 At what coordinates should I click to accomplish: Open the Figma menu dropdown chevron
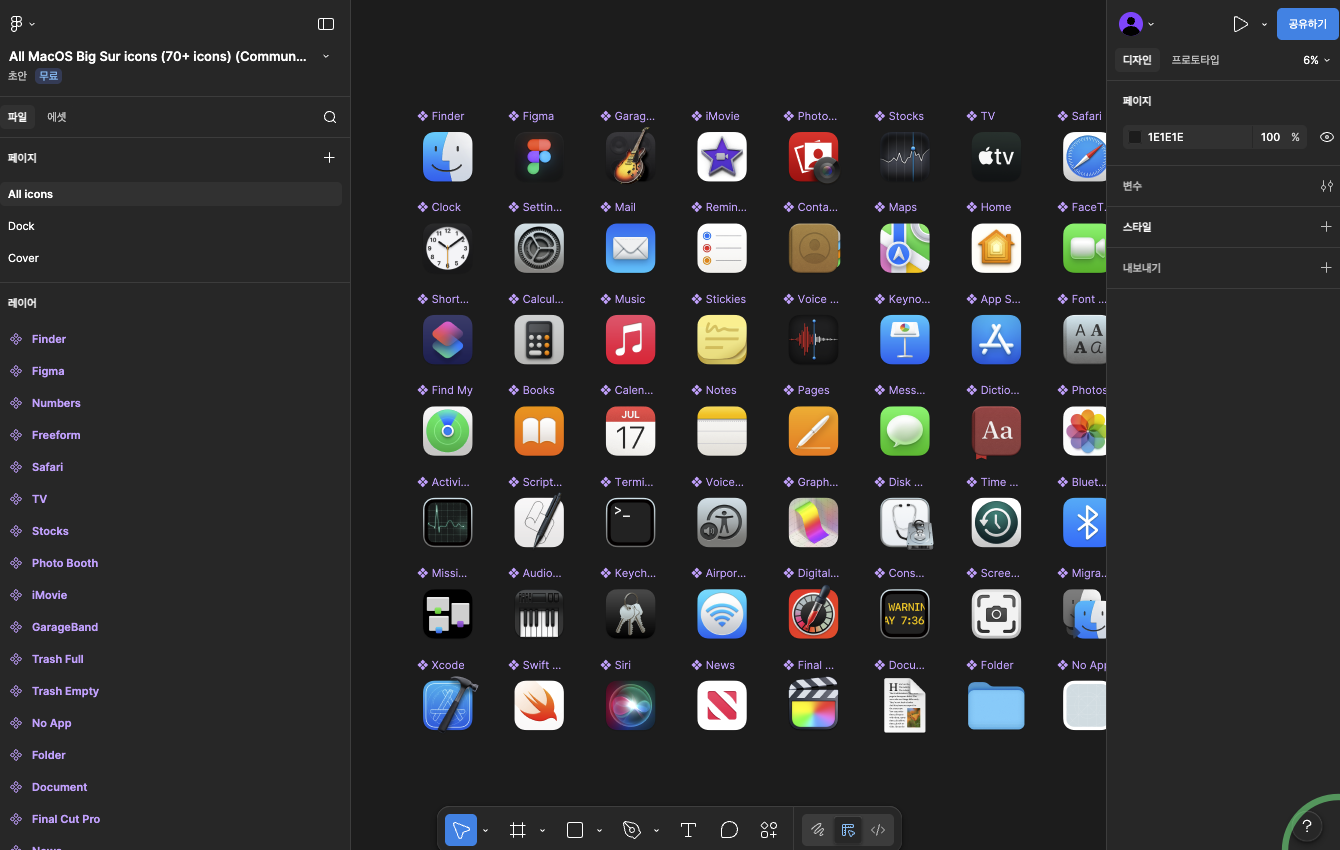point(32,23)
